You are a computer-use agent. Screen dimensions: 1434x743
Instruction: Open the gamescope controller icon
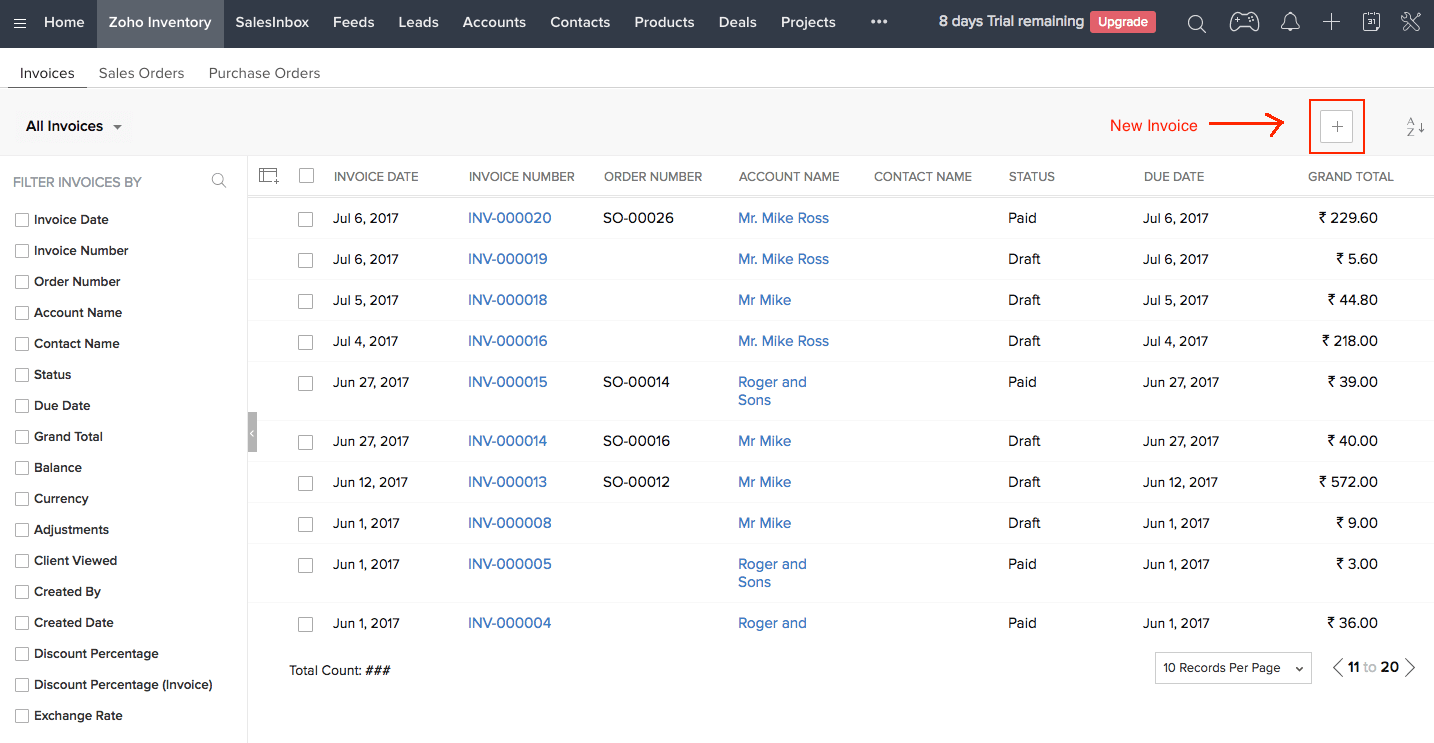tap(1244, 22)
